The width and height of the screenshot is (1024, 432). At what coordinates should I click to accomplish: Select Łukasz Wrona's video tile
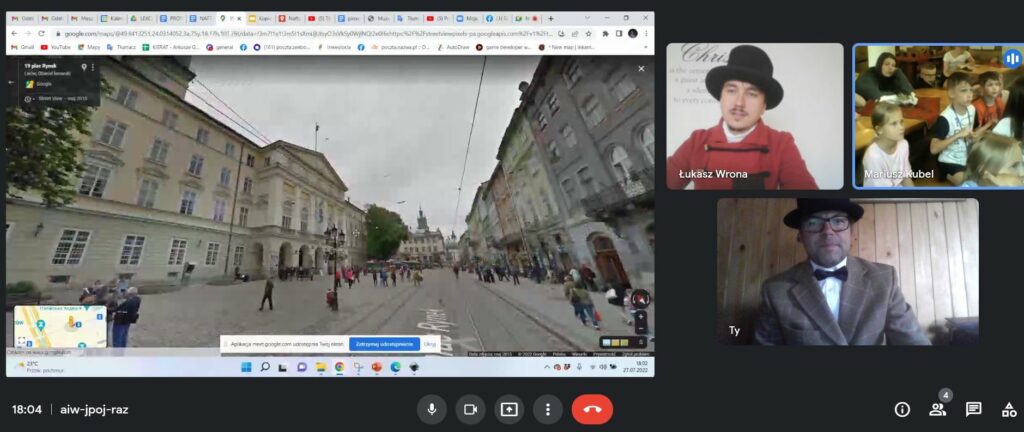(755, 116)
